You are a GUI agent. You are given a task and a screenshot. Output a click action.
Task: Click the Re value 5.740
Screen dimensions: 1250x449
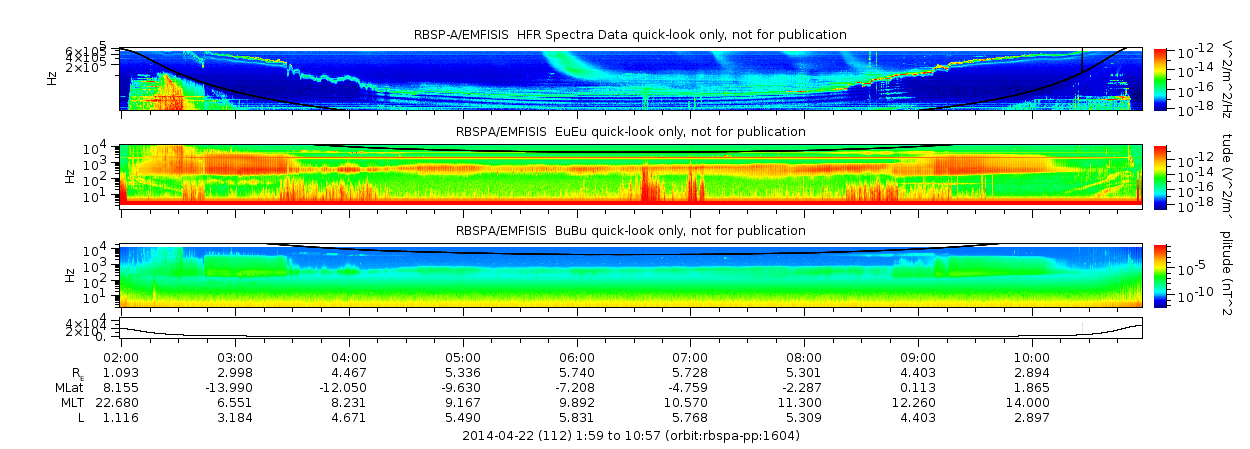tap(577, 372)
